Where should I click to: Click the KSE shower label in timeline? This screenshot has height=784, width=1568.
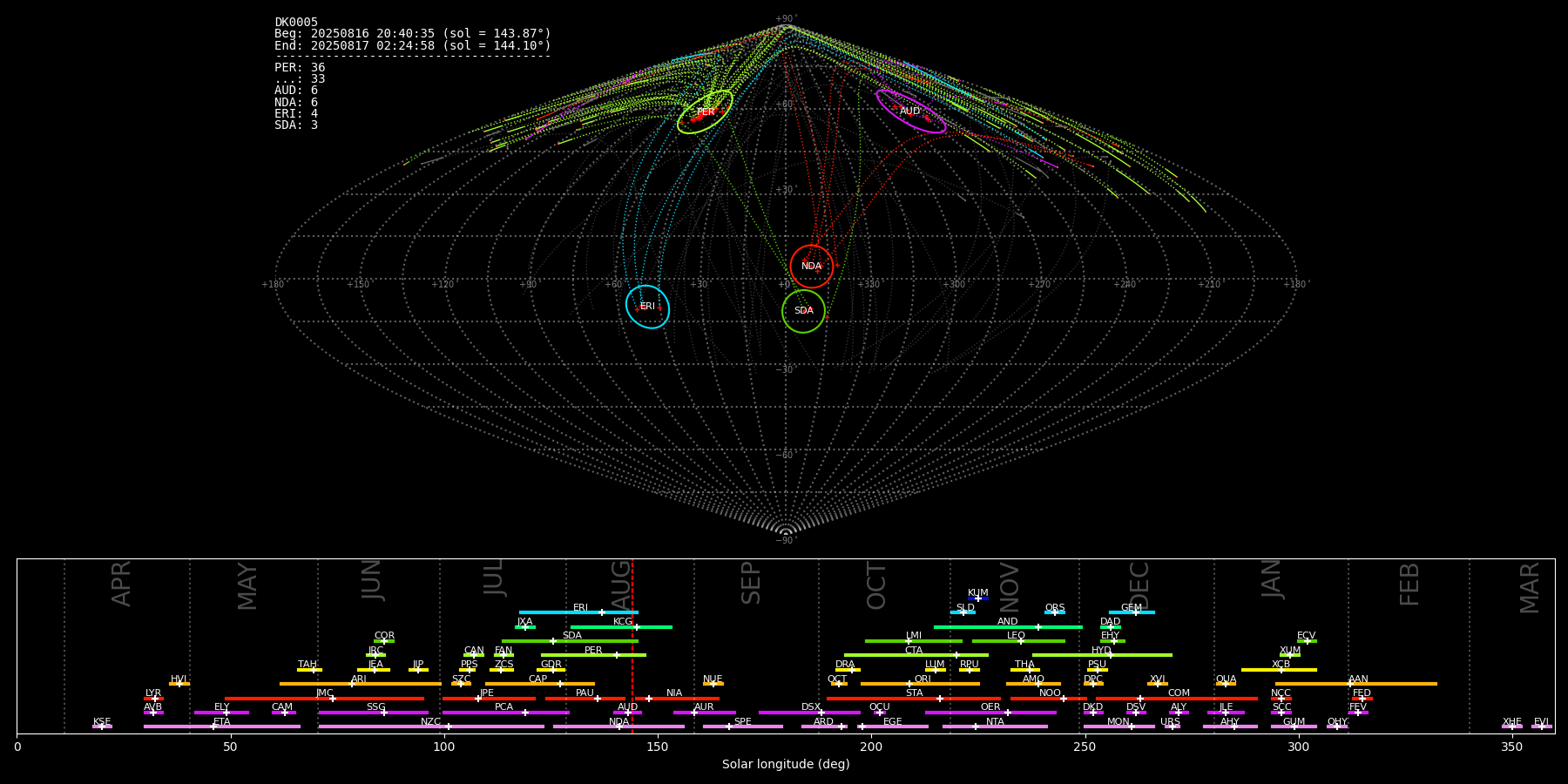tap(102, 722)
